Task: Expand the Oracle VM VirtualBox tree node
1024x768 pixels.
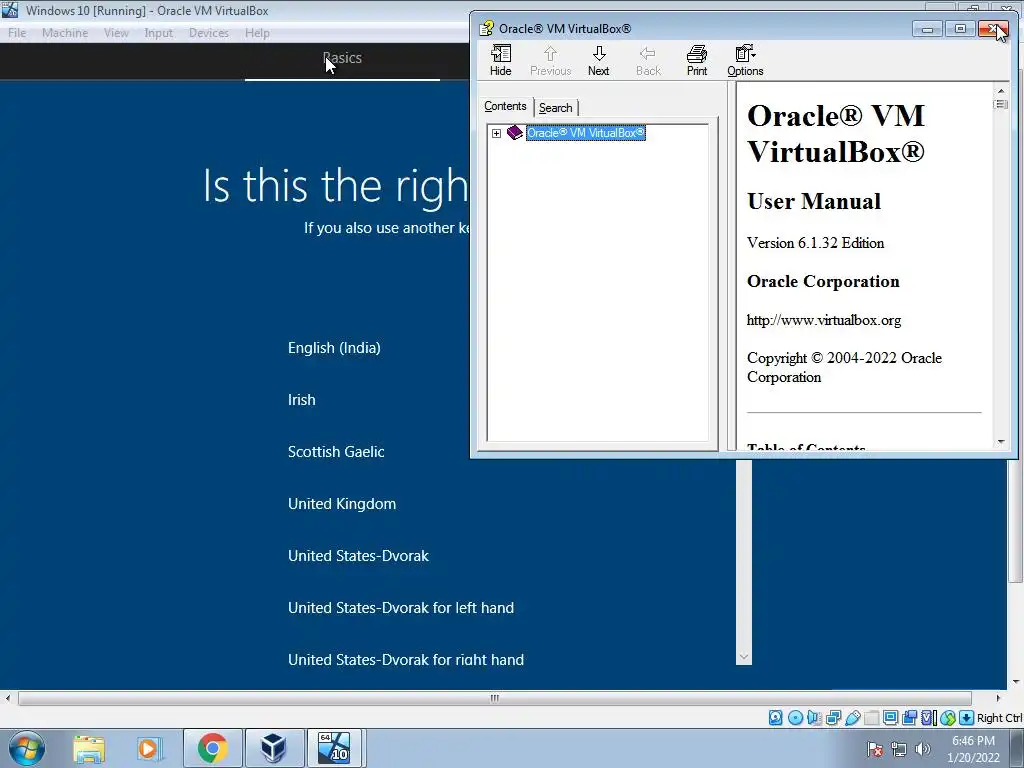Action: coord(496,133)
